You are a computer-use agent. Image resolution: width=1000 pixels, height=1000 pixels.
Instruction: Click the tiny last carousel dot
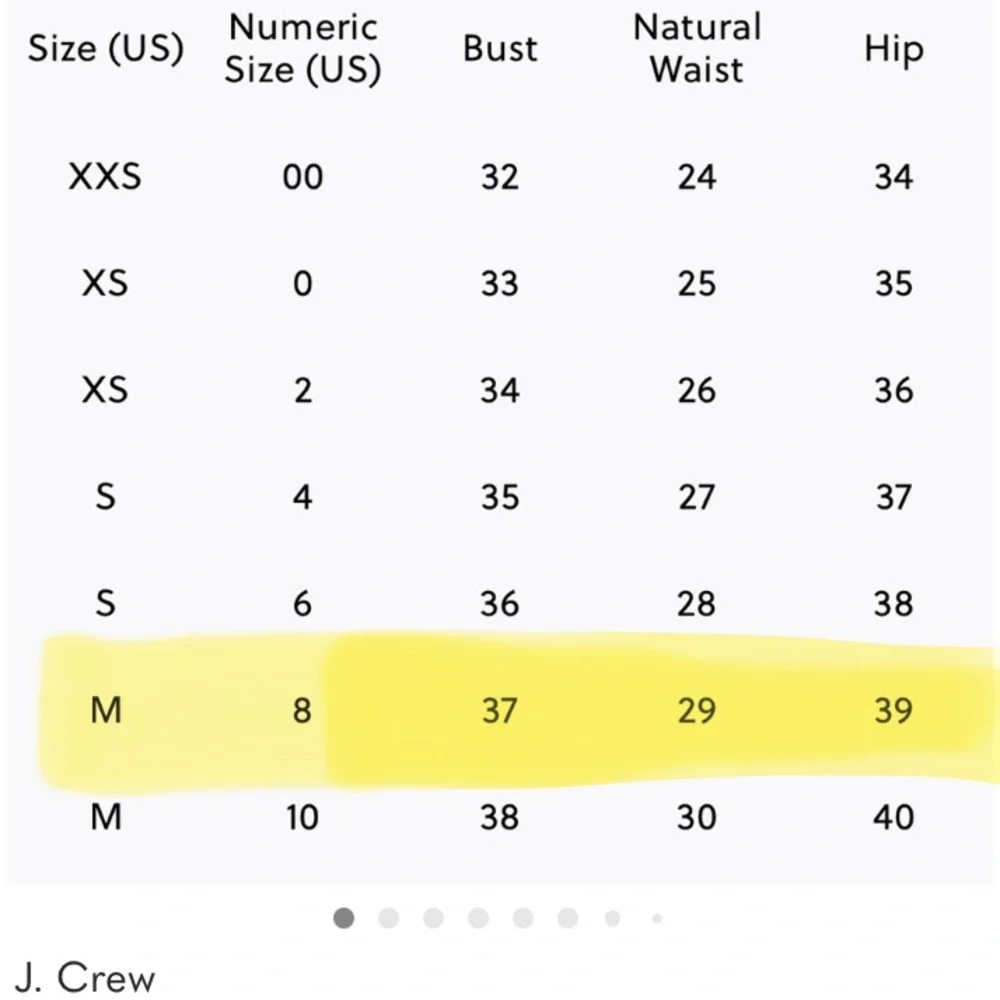(x=657, y=918)
